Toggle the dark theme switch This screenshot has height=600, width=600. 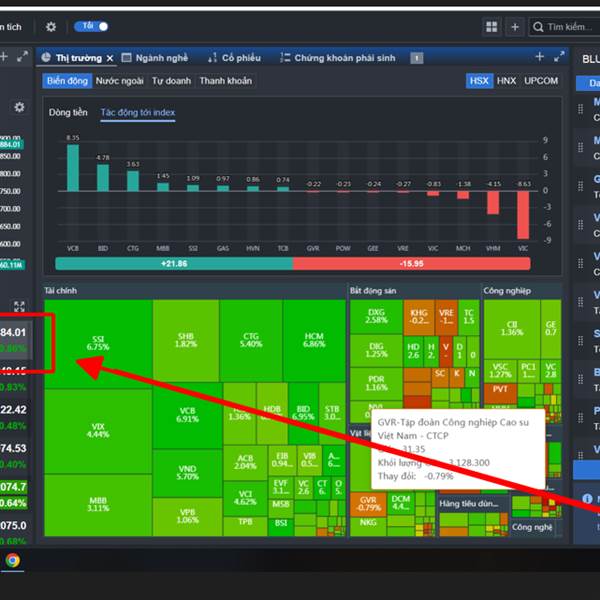point(91,26)
